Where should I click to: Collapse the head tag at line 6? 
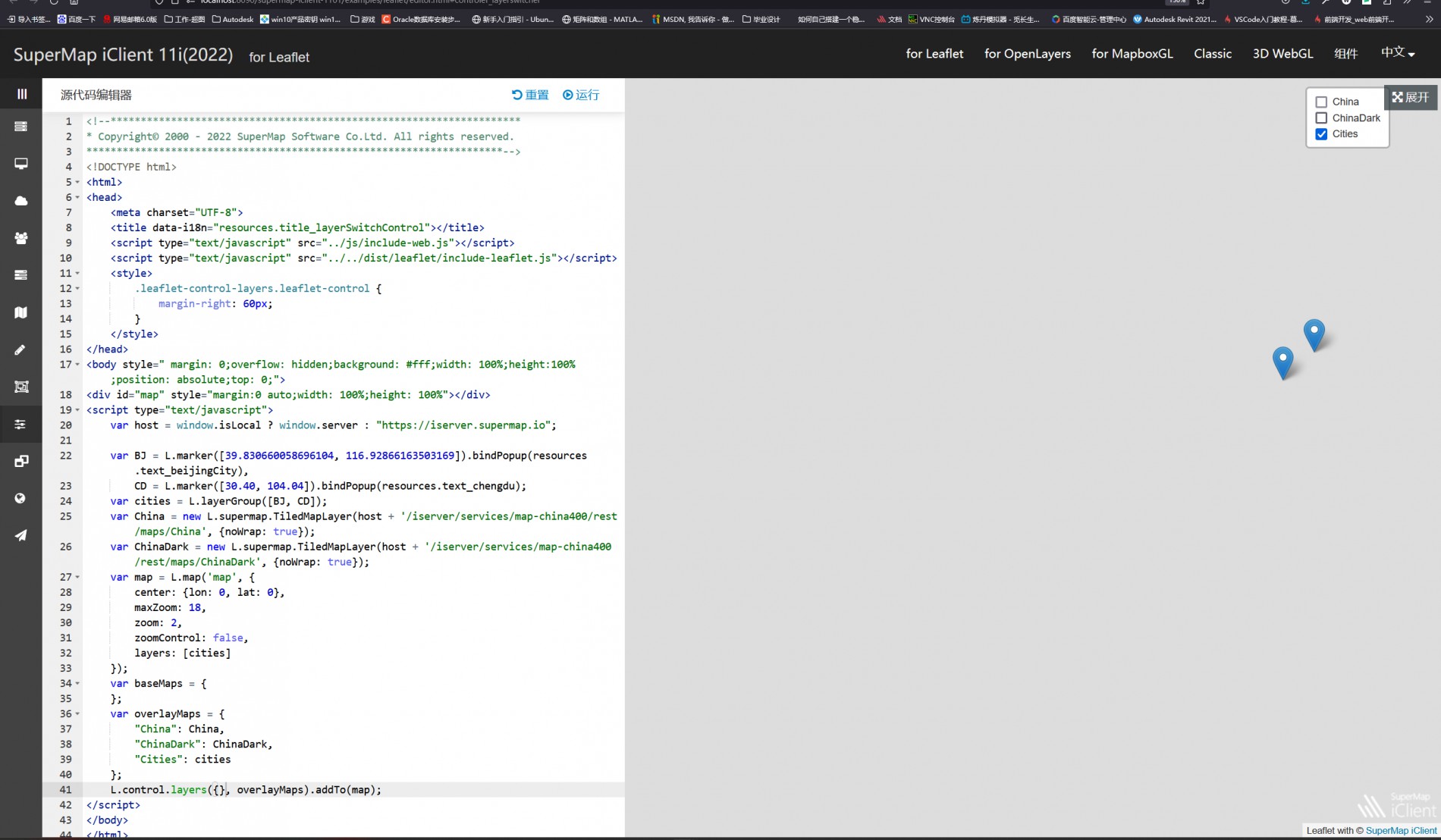pyautogui.click(x=77, y=198)
